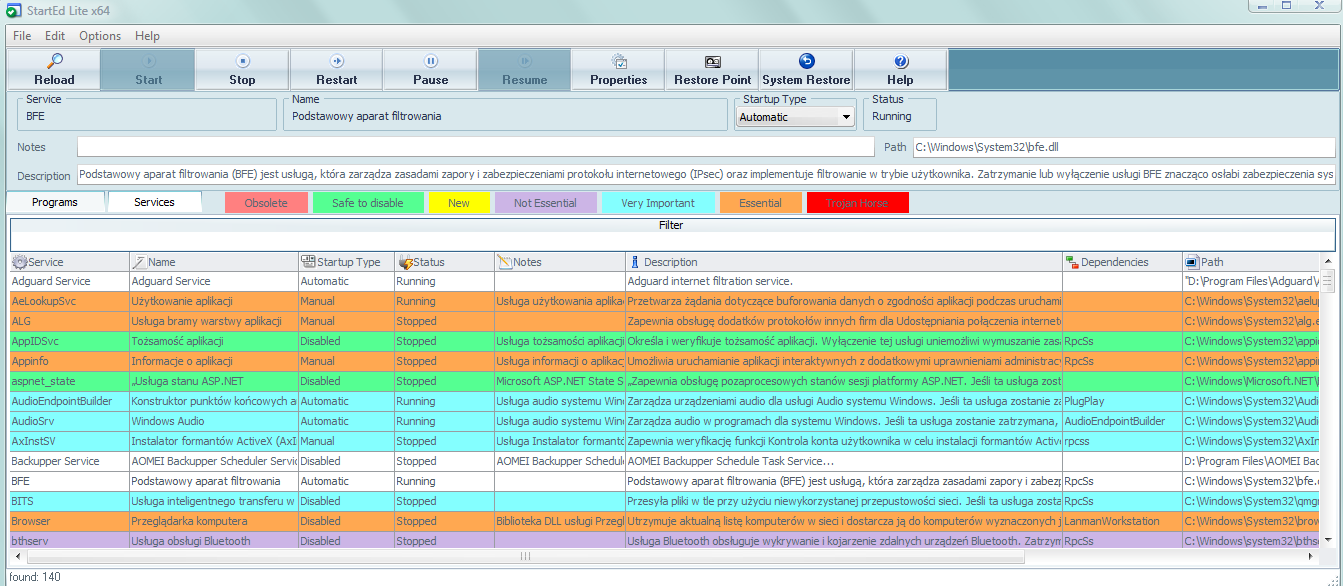Select the Appinfo service row
This screenshot has width=1343, height=586.
(665, 361)
